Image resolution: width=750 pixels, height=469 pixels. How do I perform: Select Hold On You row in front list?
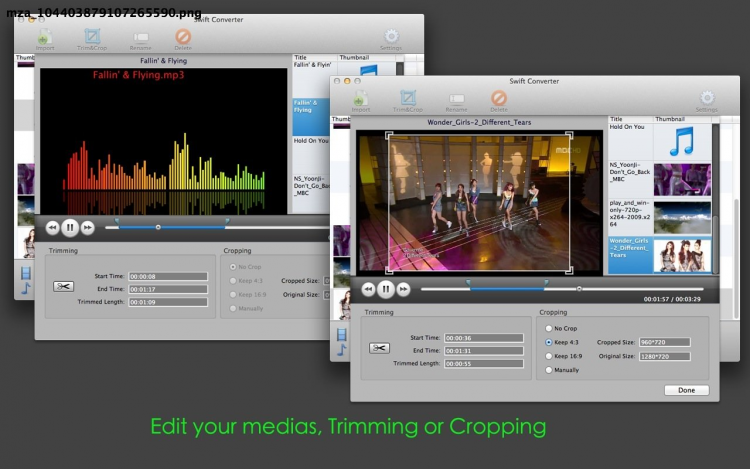pos(660,142)
